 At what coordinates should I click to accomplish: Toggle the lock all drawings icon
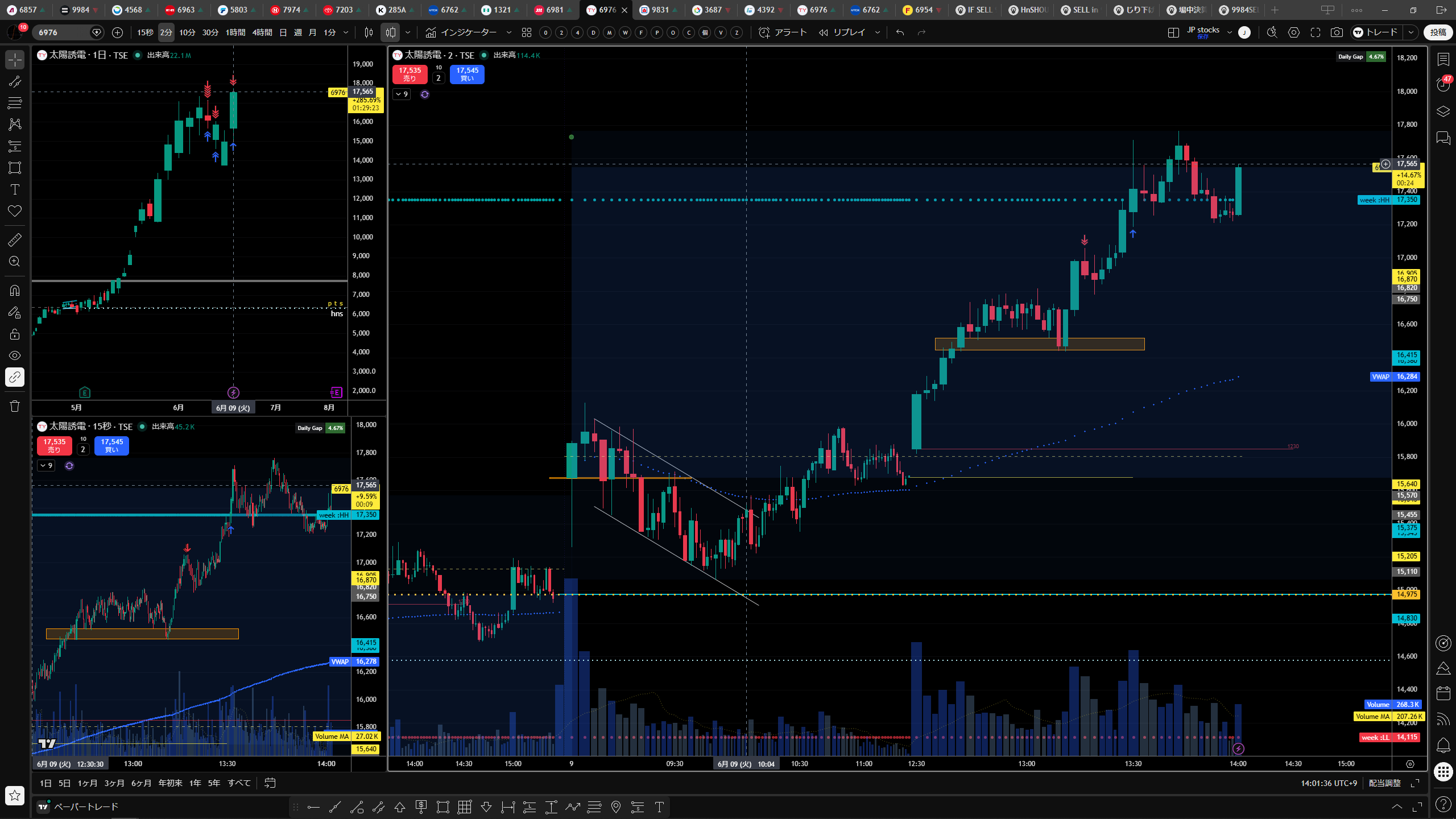tap(15, 334)
